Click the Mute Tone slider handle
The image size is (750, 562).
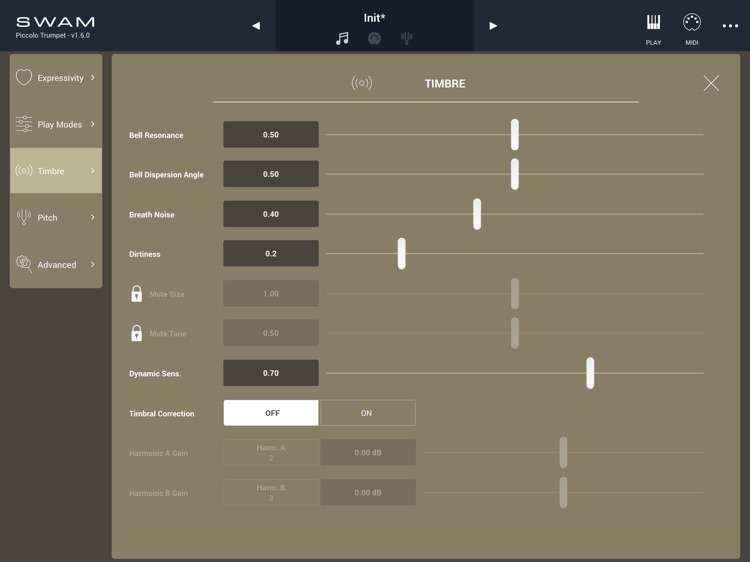[515, 333]
